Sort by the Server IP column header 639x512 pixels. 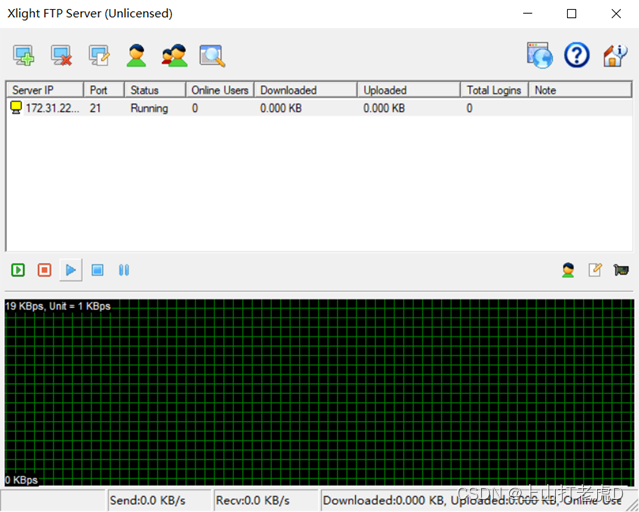(44, 90)
